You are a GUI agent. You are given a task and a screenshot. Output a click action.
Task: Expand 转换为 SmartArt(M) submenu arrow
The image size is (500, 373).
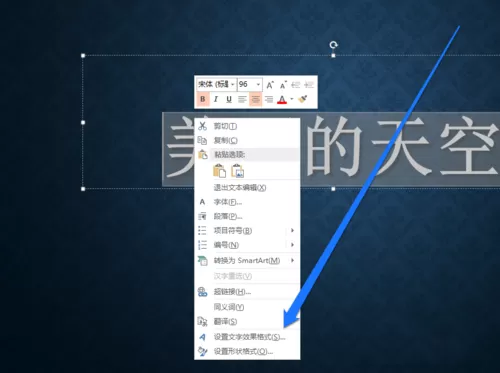(x=292, y=260)
